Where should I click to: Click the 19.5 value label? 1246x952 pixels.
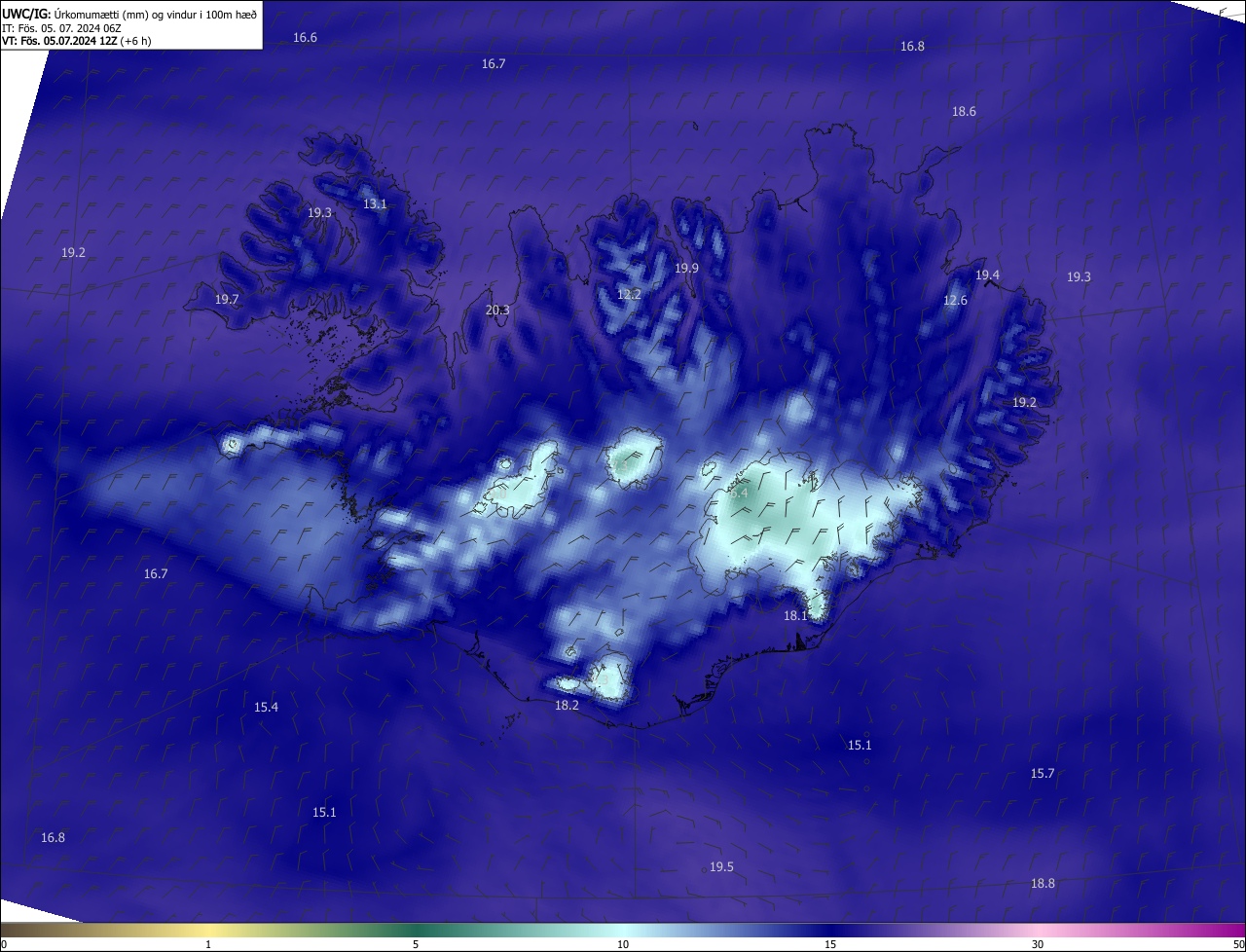point(721,866)
